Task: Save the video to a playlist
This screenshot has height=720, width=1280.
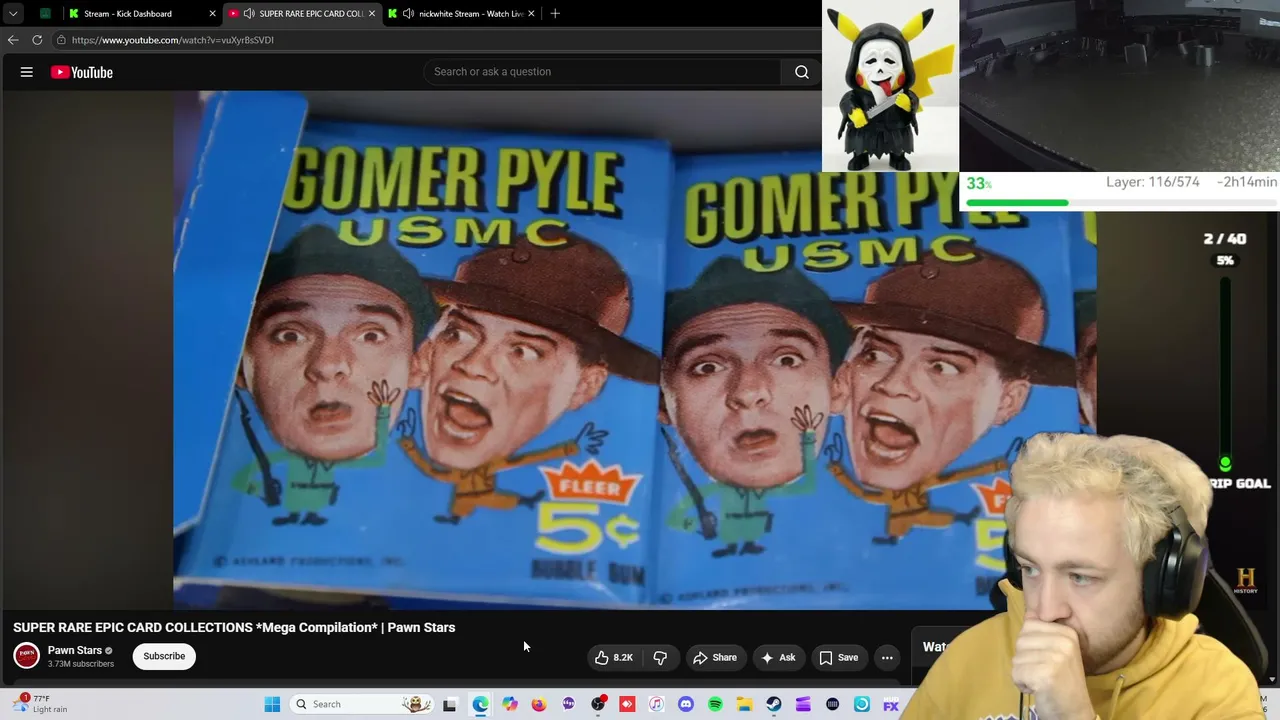Action: click(839, 657)
